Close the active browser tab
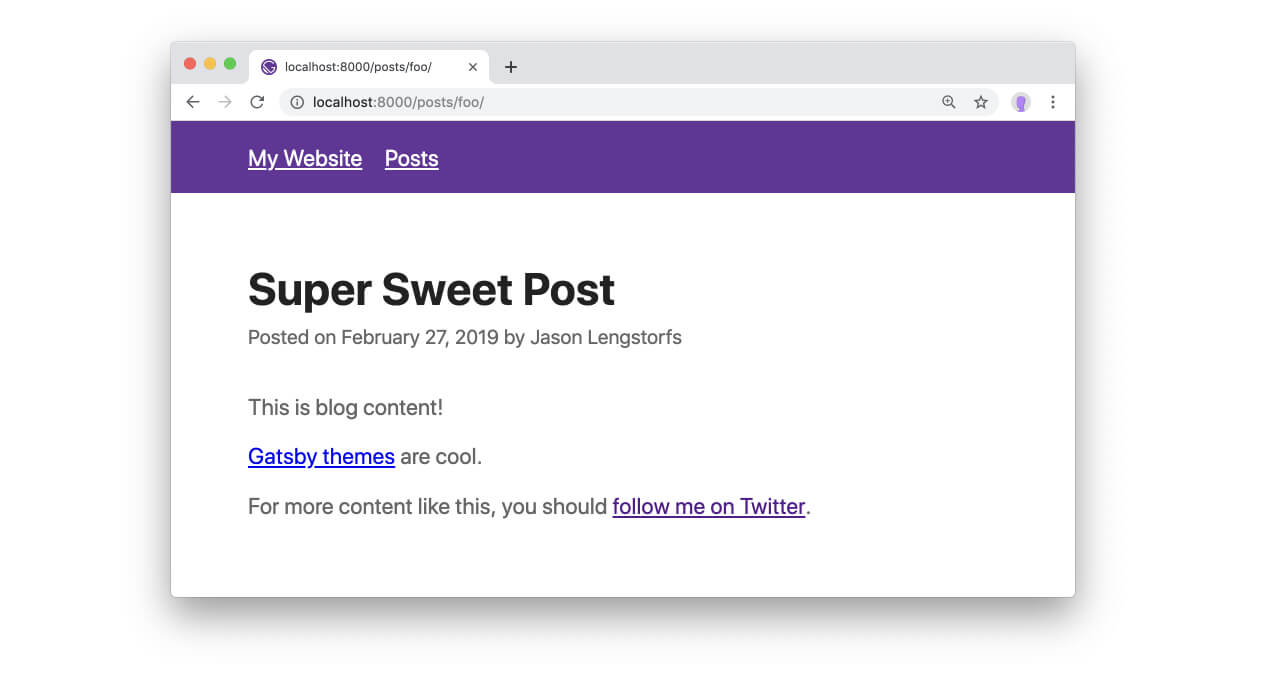Screen dimensions: 1280x686 pos(472,67)
